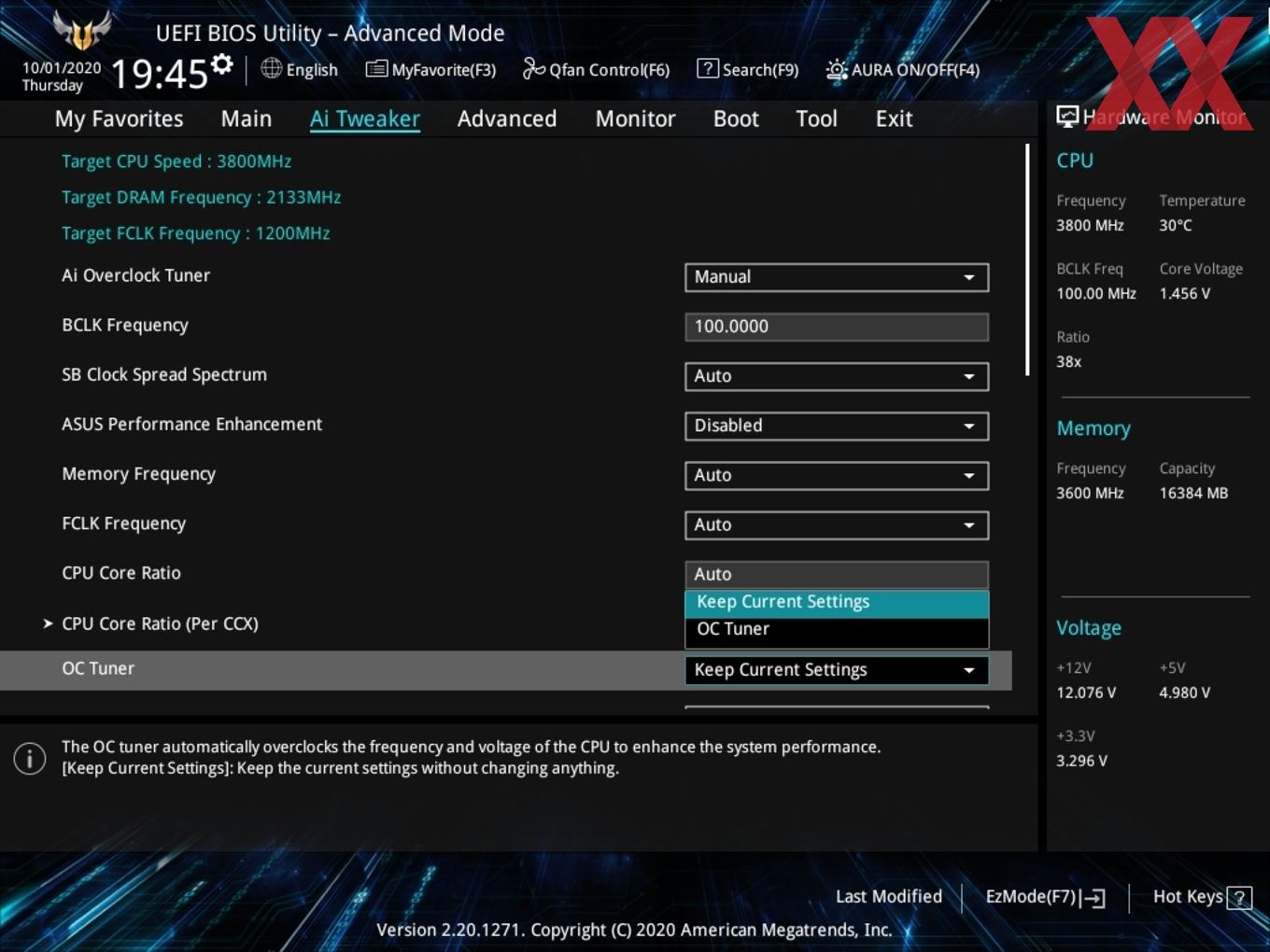Open Memory Frequency dropdown
Image resolution: width=1270 pixels, height=952 pixels.
(x=837, y=475)
